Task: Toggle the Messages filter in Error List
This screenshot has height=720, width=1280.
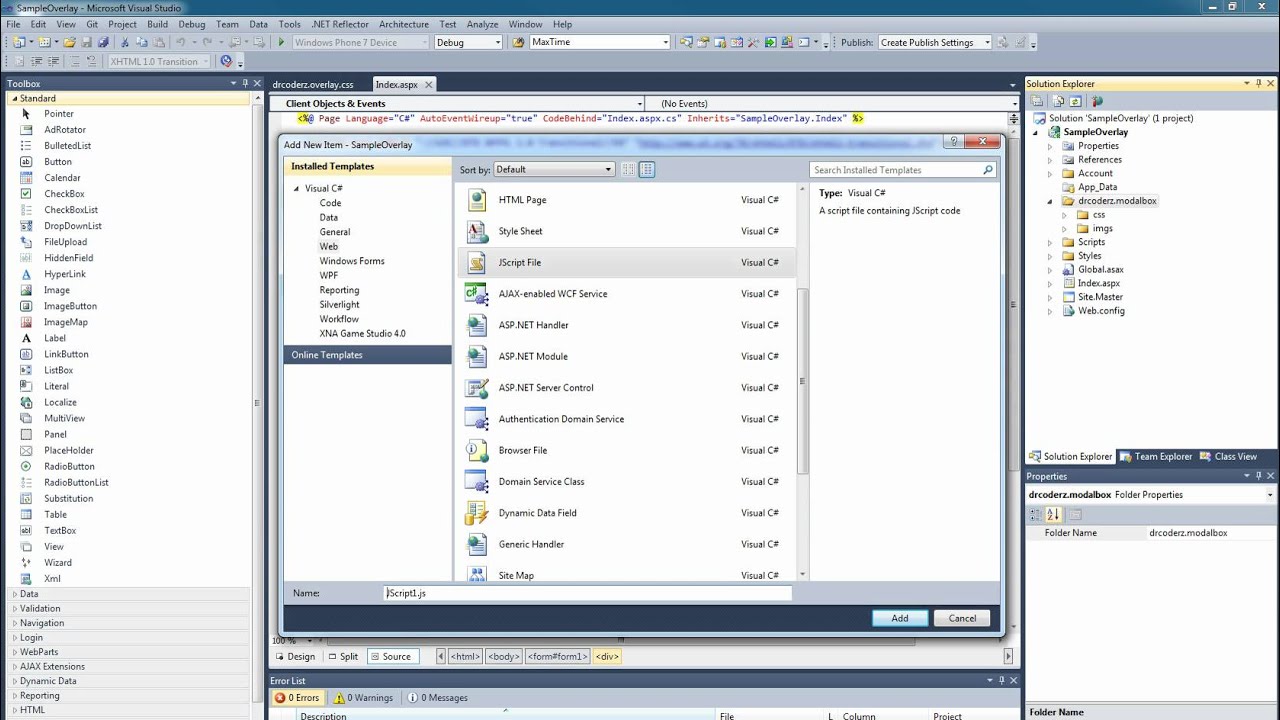Action: (x=438, y=698)
